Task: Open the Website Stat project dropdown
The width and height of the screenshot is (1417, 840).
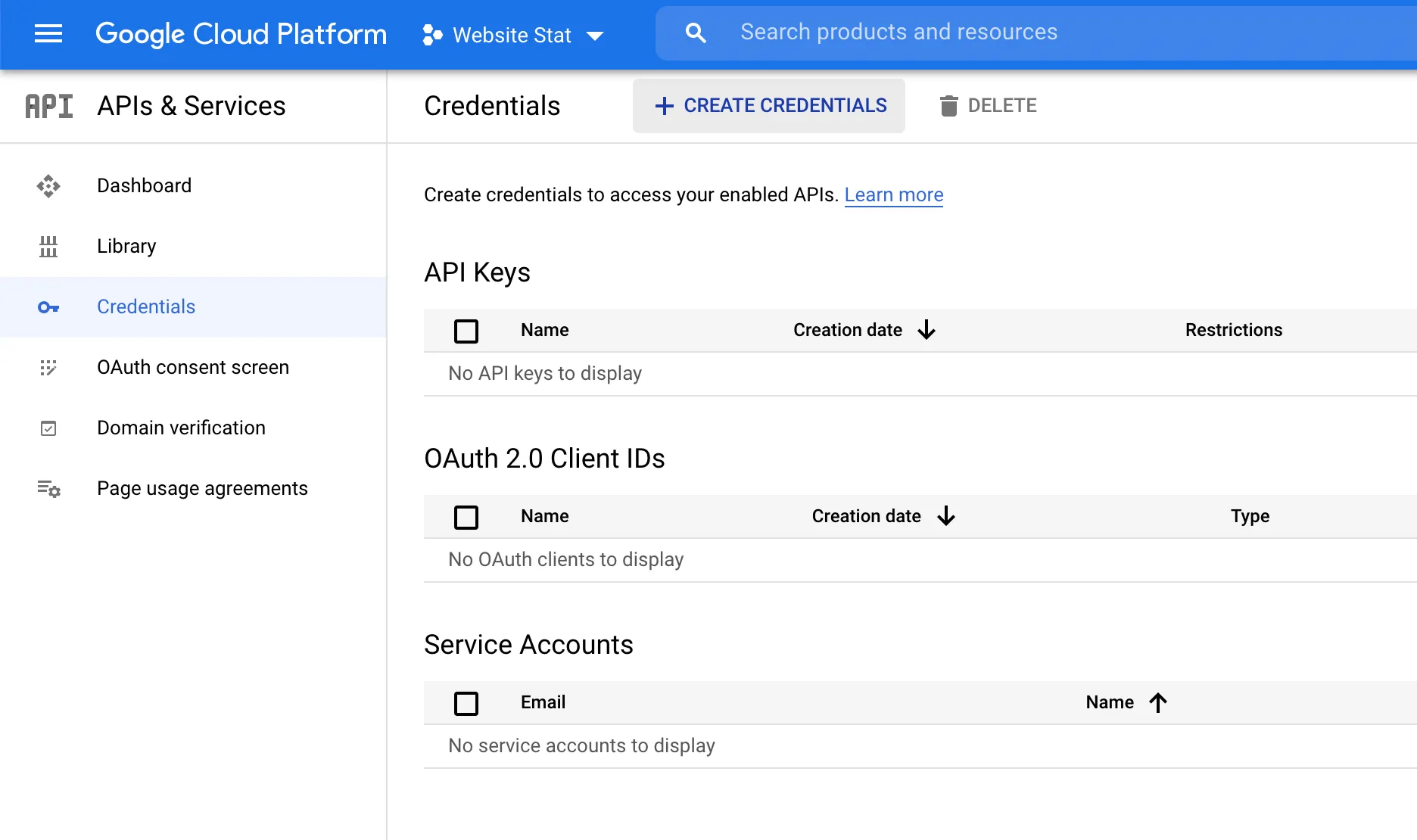Action: (x=513, y=35)
